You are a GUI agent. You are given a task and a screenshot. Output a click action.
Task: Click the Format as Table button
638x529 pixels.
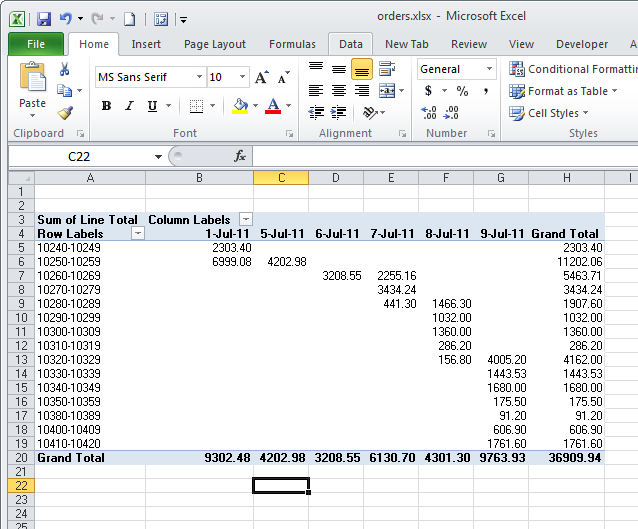566,91
